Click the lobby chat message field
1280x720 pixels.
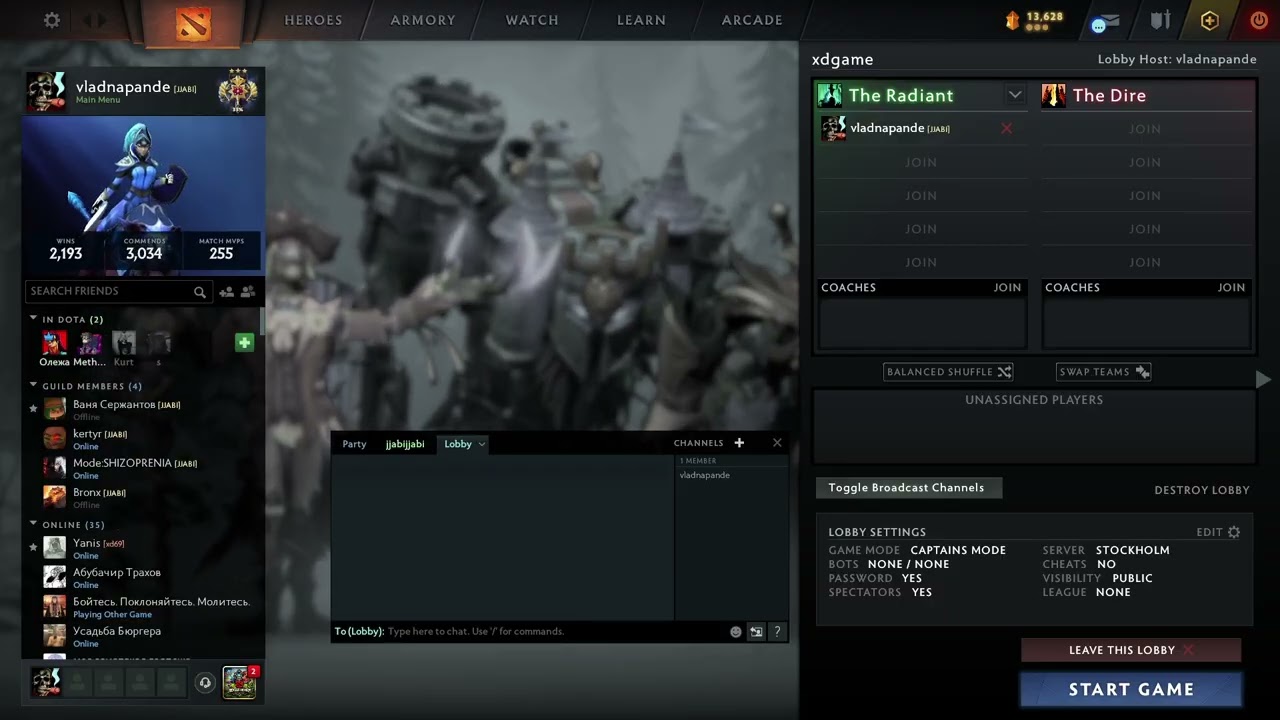pos(556,632)
